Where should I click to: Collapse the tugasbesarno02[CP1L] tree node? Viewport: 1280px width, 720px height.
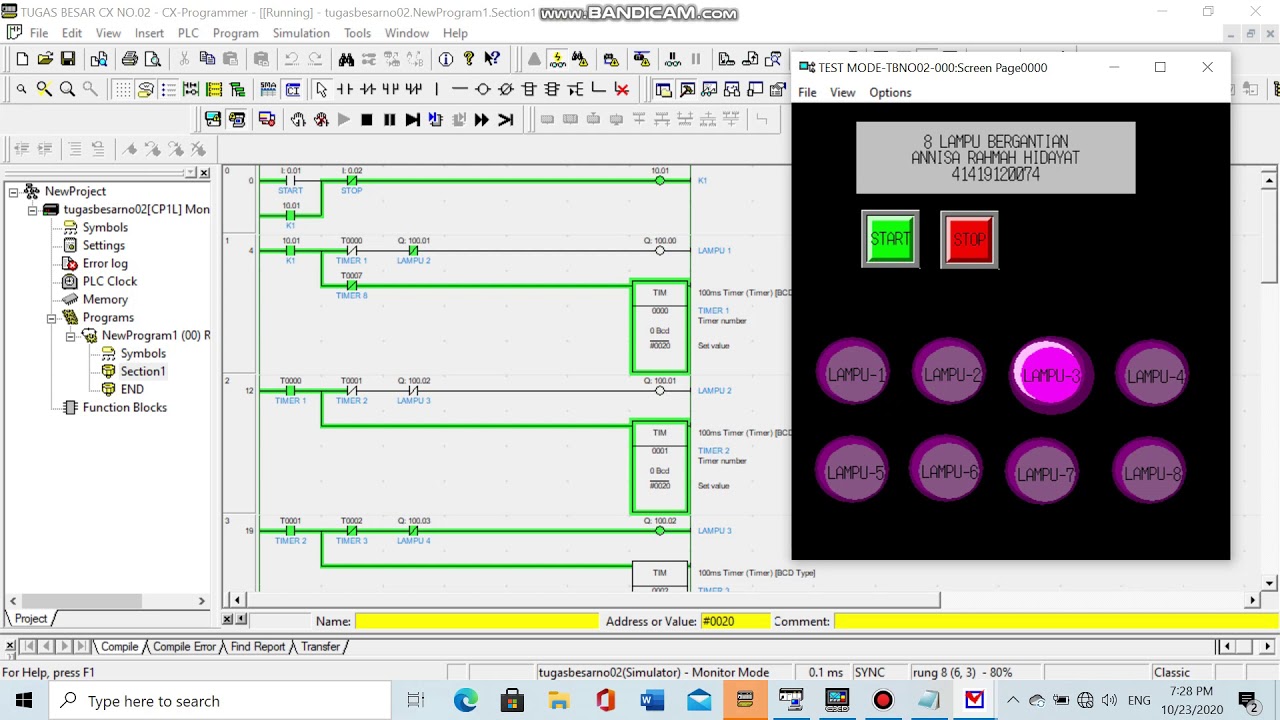(32, 209)
